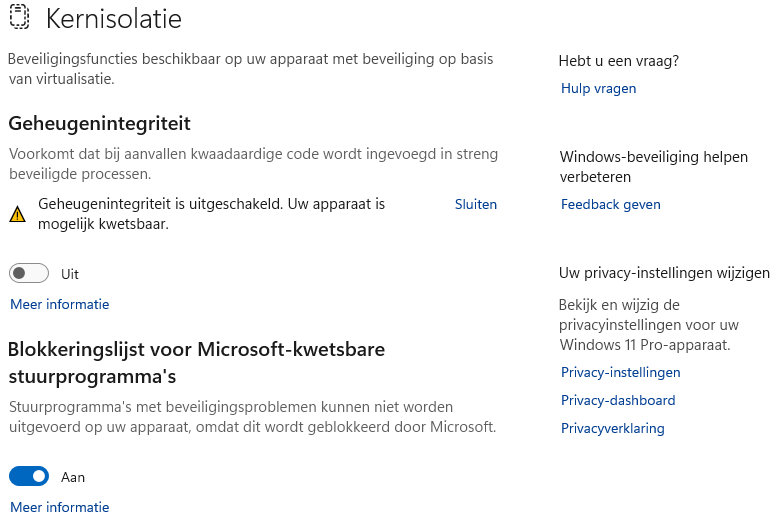Click the Blokkeringslijst voor Microsoft-kwetsbare stuurprogramma's heading
This screenshot has width=777, height=521.
click(x=196, y=362)
